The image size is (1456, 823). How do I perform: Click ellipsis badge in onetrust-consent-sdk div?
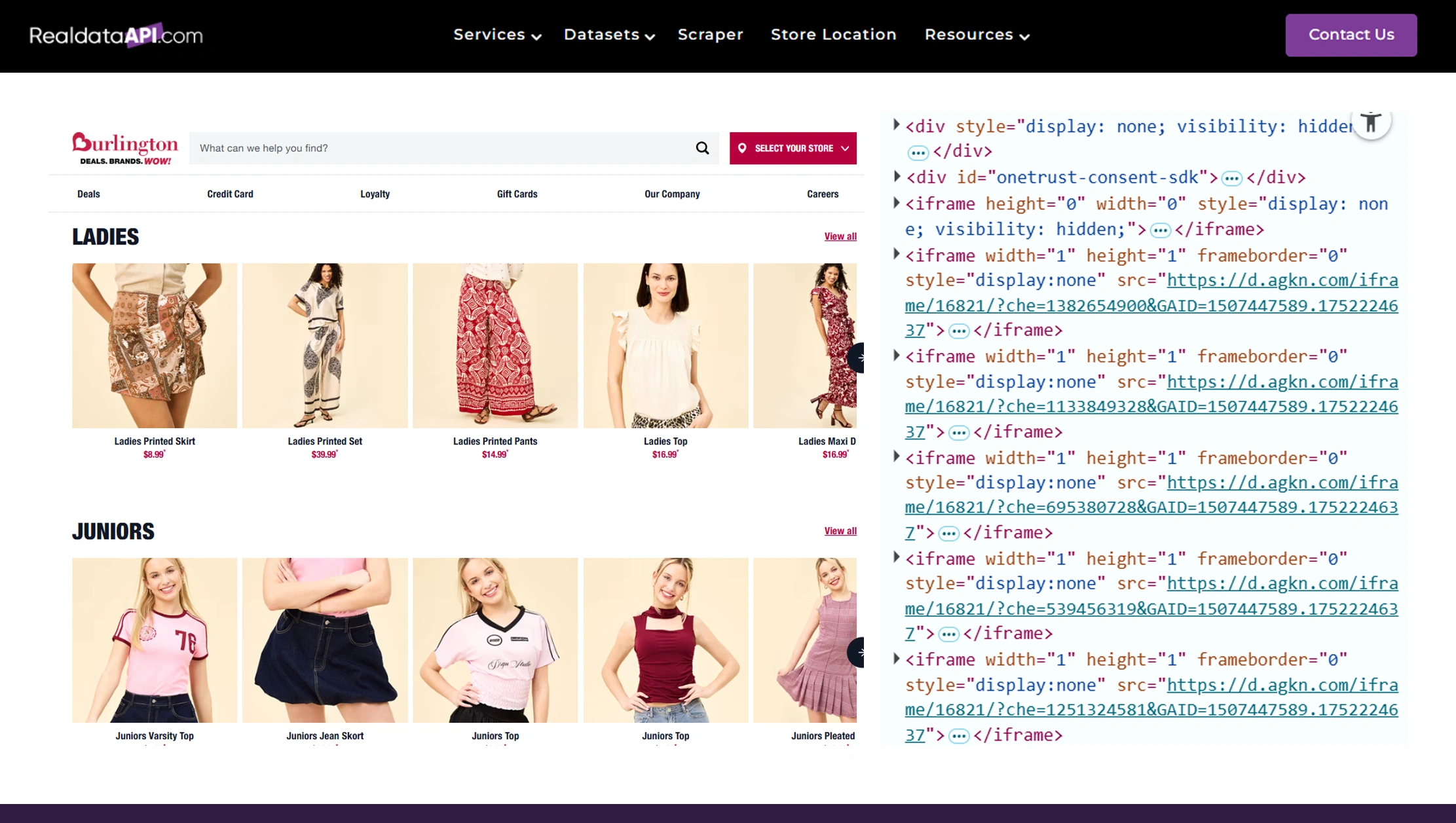[x=1231, y=178]
